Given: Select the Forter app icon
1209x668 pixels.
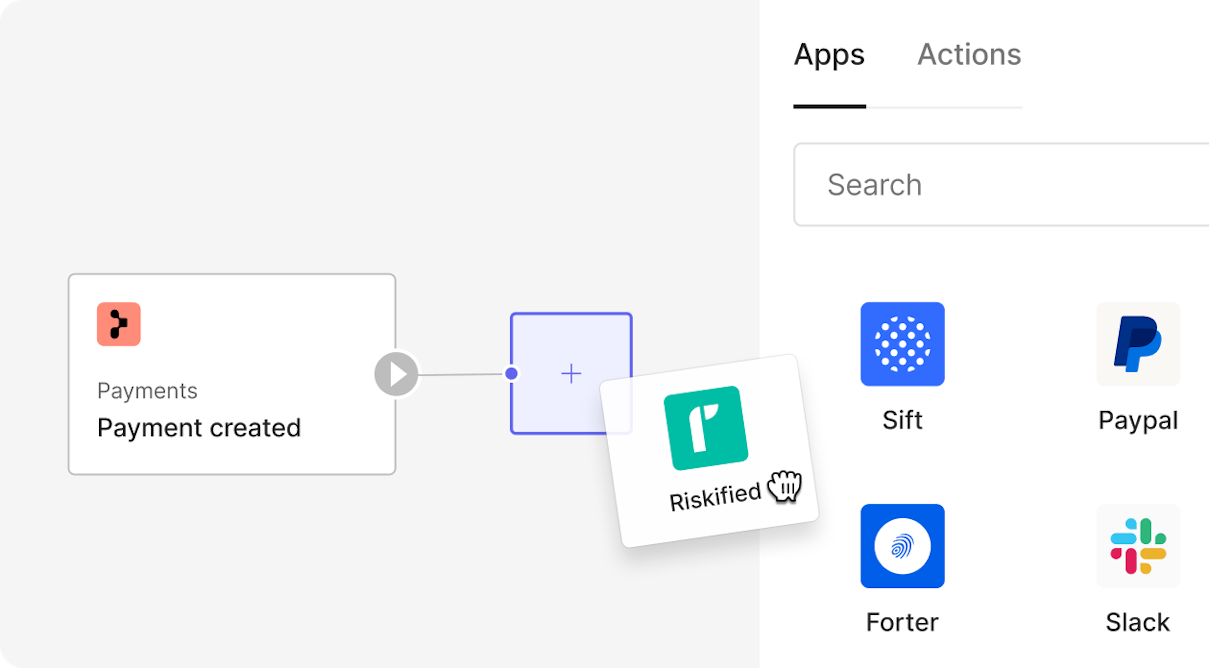Looking at the screenshot, I should click(x=902, y=546).
